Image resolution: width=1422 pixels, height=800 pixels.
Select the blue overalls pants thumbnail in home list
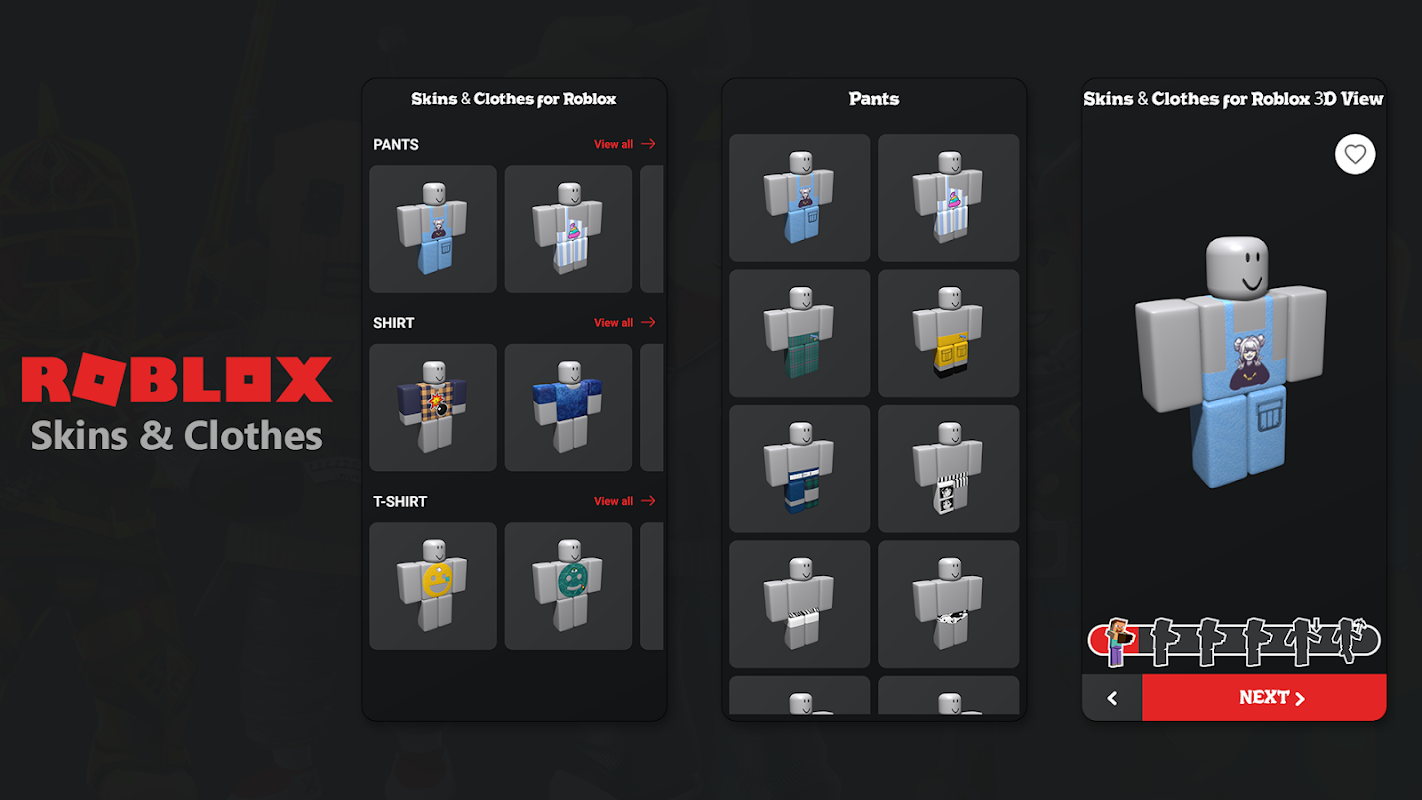433,229
